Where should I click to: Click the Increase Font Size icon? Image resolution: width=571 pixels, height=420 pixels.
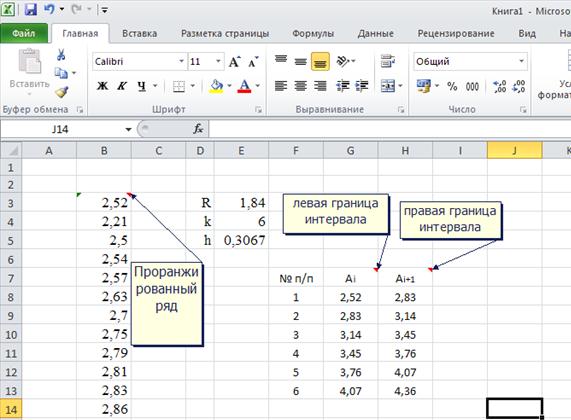point(235,62)
